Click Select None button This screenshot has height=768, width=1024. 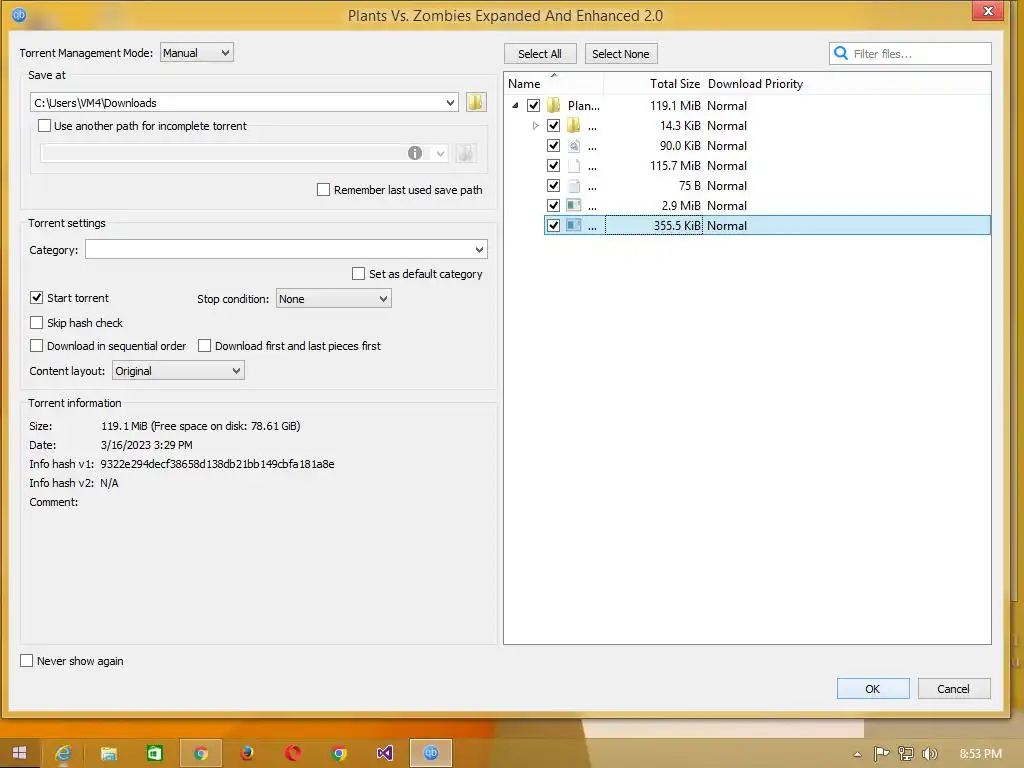[x=621, y=54]
